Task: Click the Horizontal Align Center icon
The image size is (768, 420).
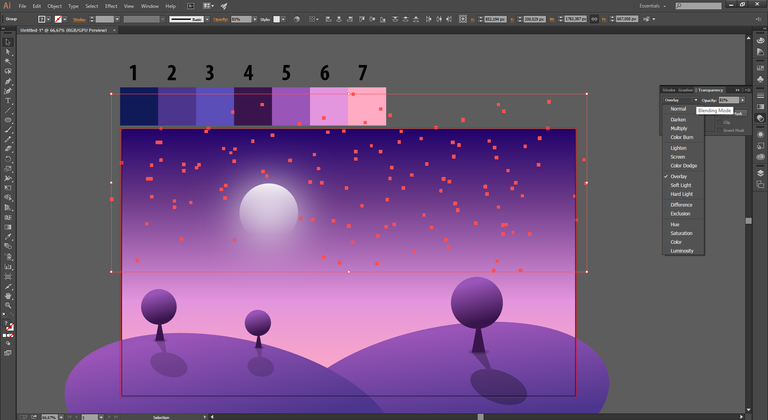Action: (338, 19)
